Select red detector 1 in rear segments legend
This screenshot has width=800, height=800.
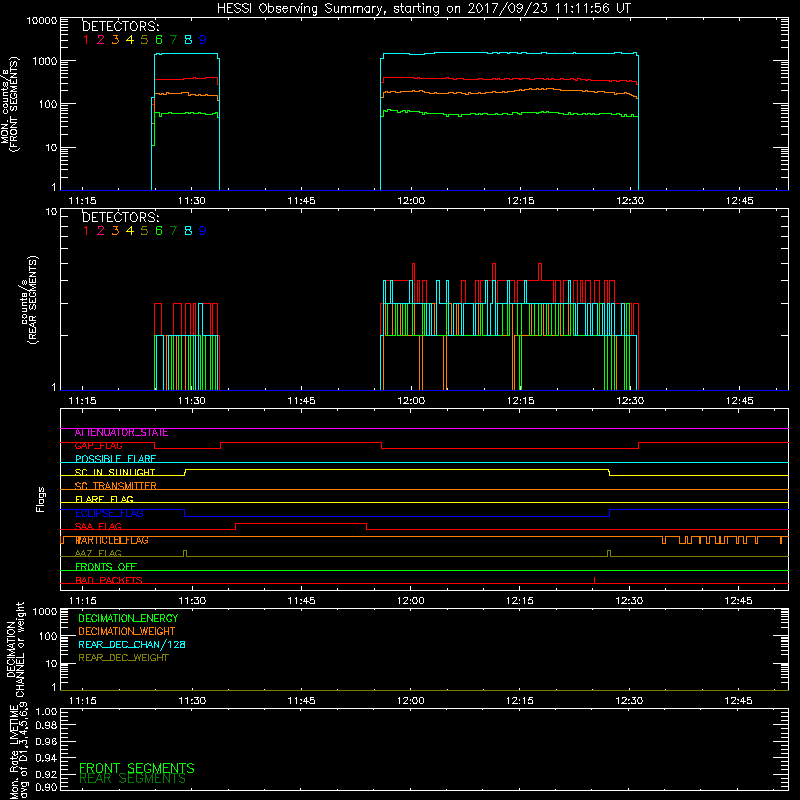click(86, 231)
